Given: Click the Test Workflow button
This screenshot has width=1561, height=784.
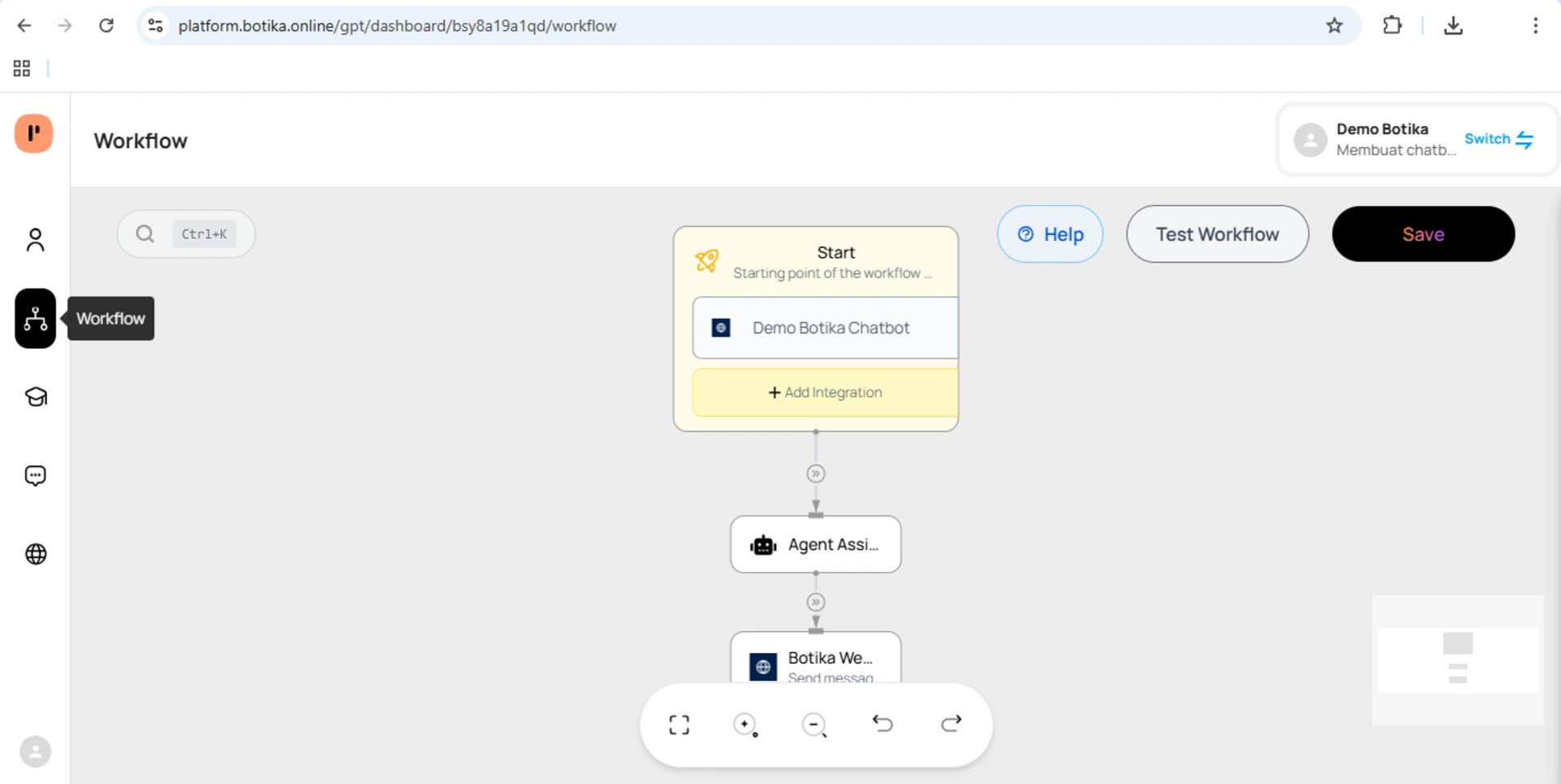Looking at the screenshot, I should (1216, 234).
